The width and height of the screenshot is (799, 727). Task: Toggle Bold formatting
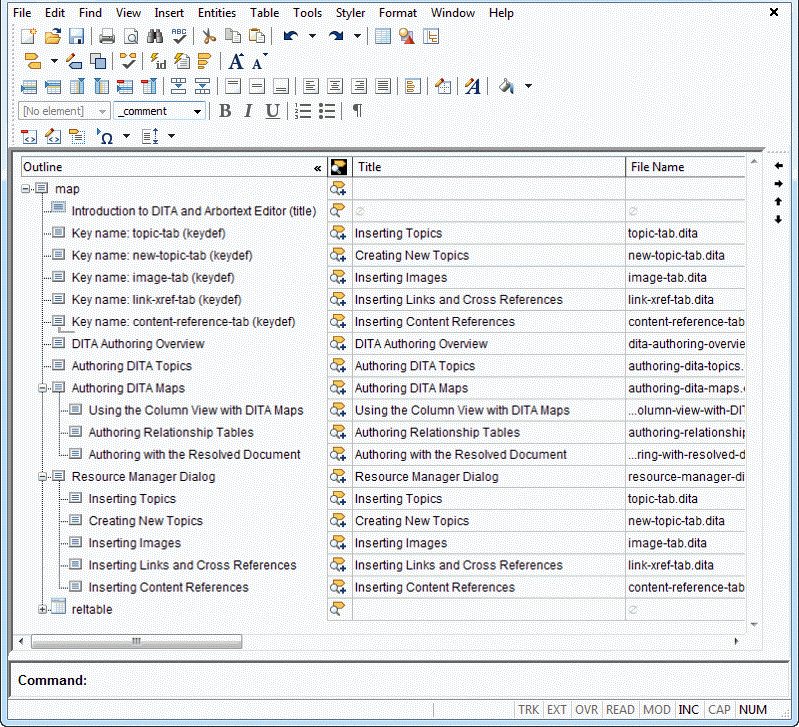[225, 111]
